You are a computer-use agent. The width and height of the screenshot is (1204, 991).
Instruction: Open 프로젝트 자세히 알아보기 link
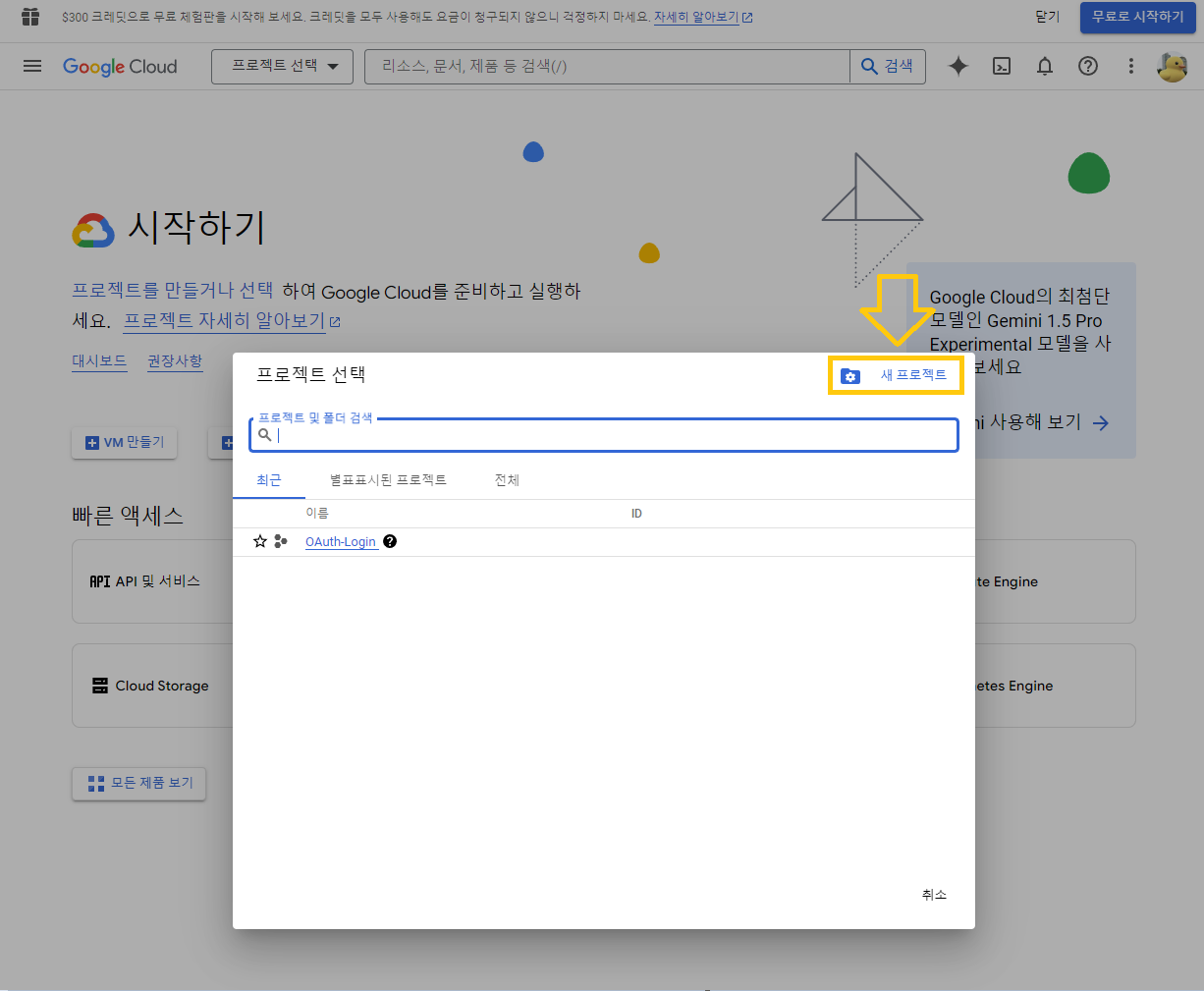tap(232, 321)
